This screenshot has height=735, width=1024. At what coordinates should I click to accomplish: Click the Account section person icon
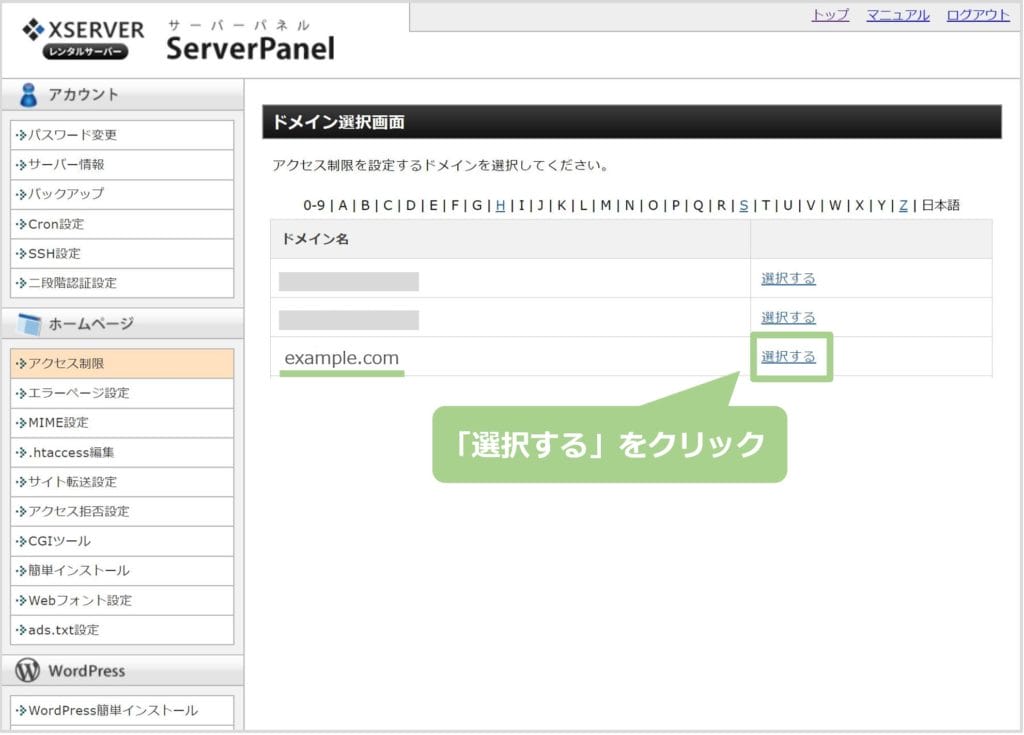(29, 95)
